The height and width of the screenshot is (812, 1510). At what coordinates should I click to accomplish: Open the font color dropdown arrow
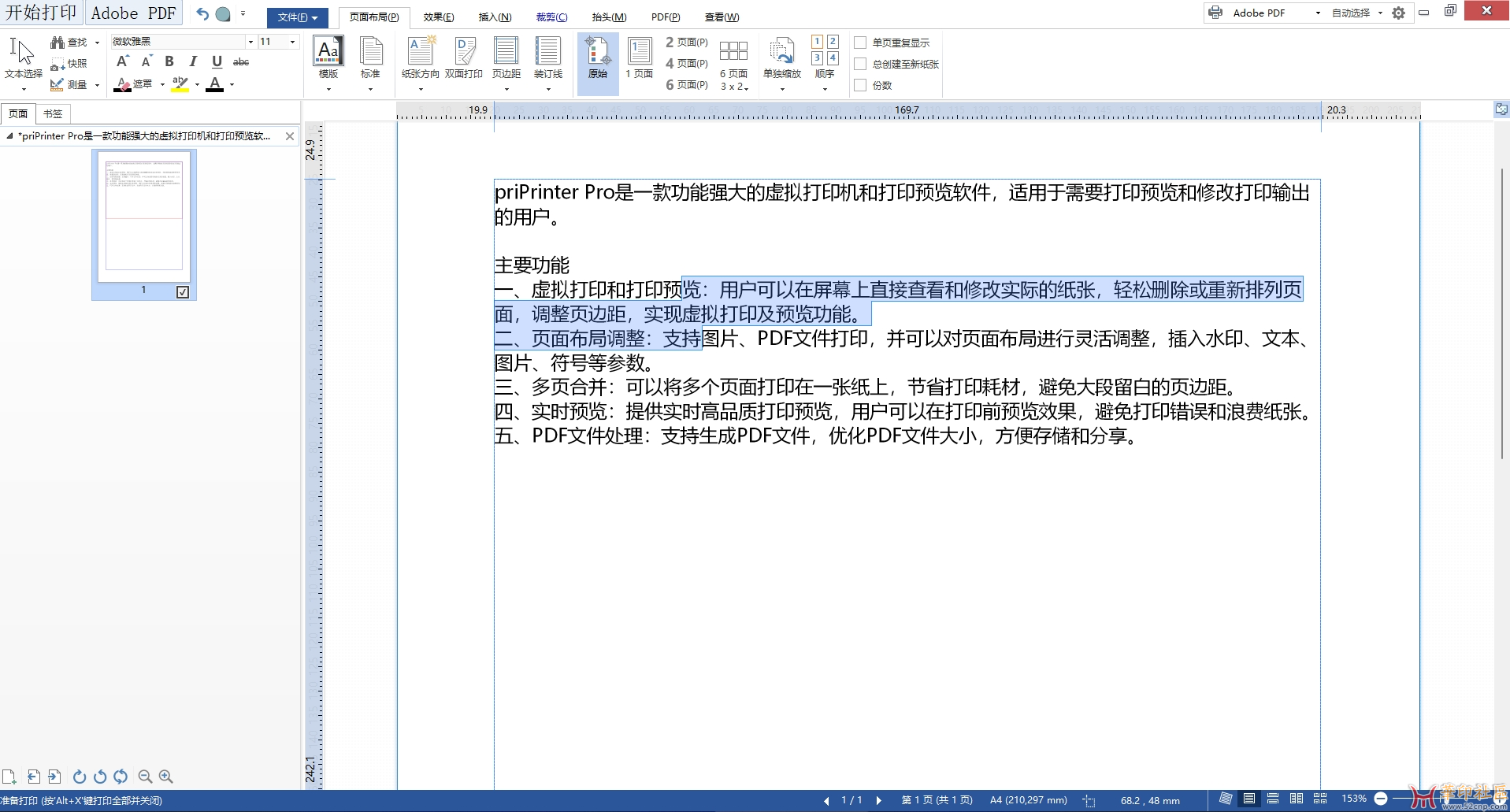point(232,84)
